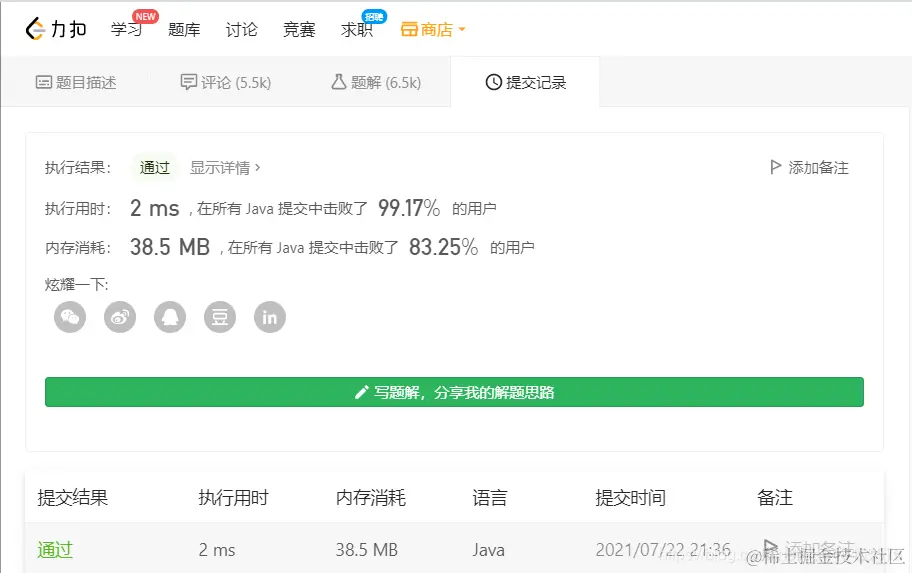The width and height of the screenshot is (912, 573).
Task: Click the LeetCode 力扣 logo
Action: pyautogui.click(x=56, y=29)
